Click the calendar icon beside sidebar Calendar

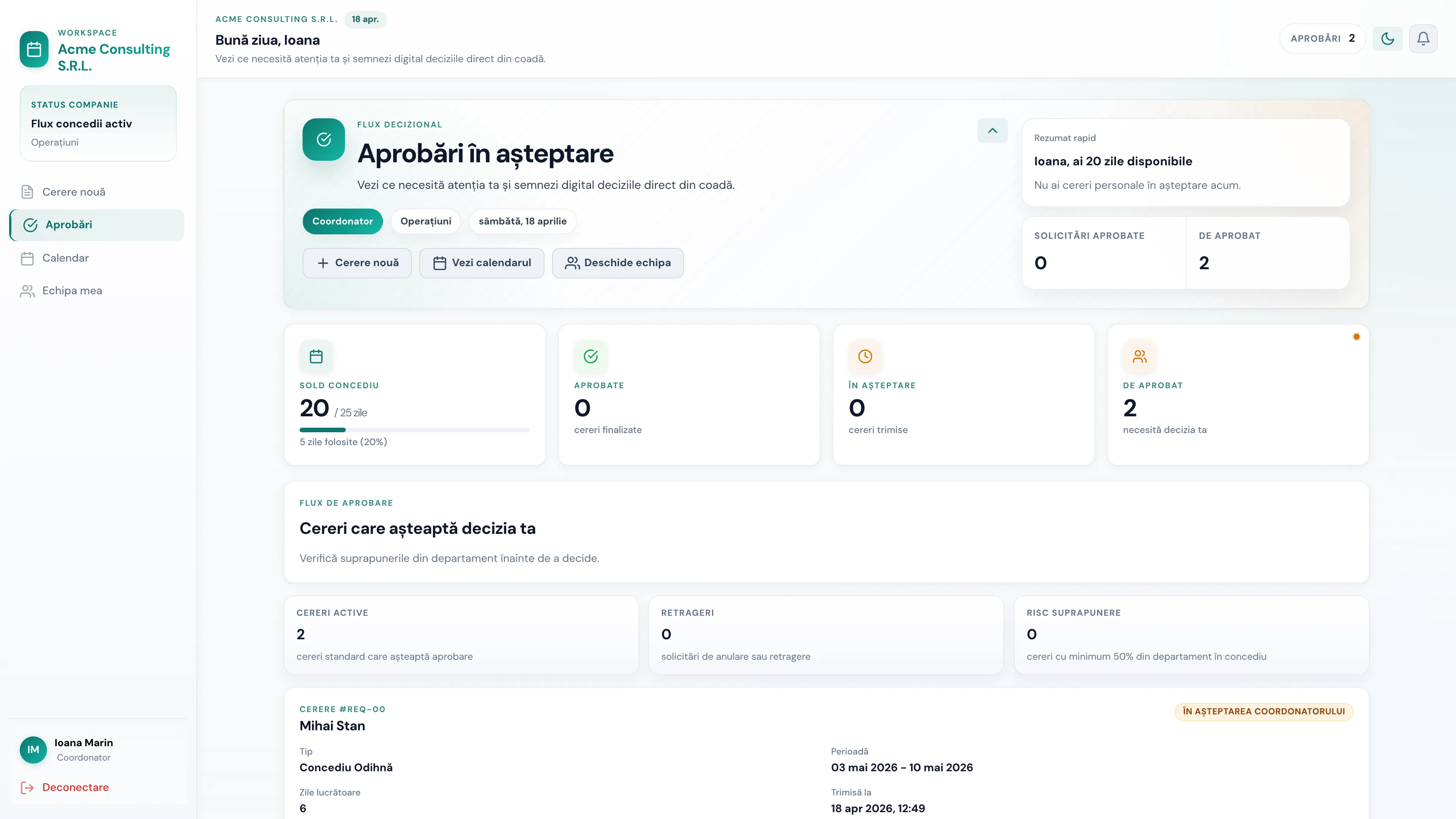tap(27, 258)
